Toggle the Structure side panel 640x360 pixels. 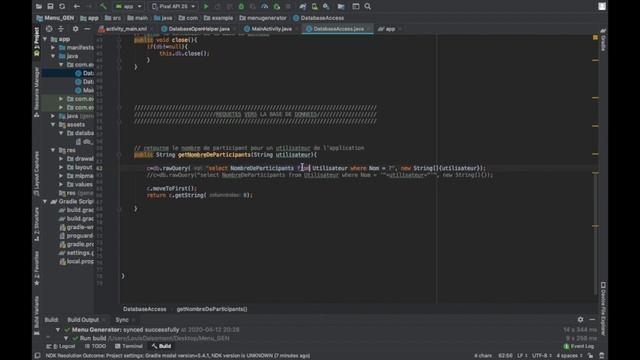(x=37, y=224)
